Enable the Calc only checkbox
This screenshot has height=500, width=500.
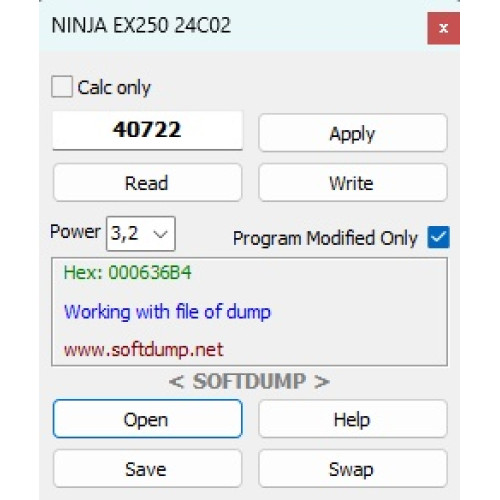click(x=62, y=87)
